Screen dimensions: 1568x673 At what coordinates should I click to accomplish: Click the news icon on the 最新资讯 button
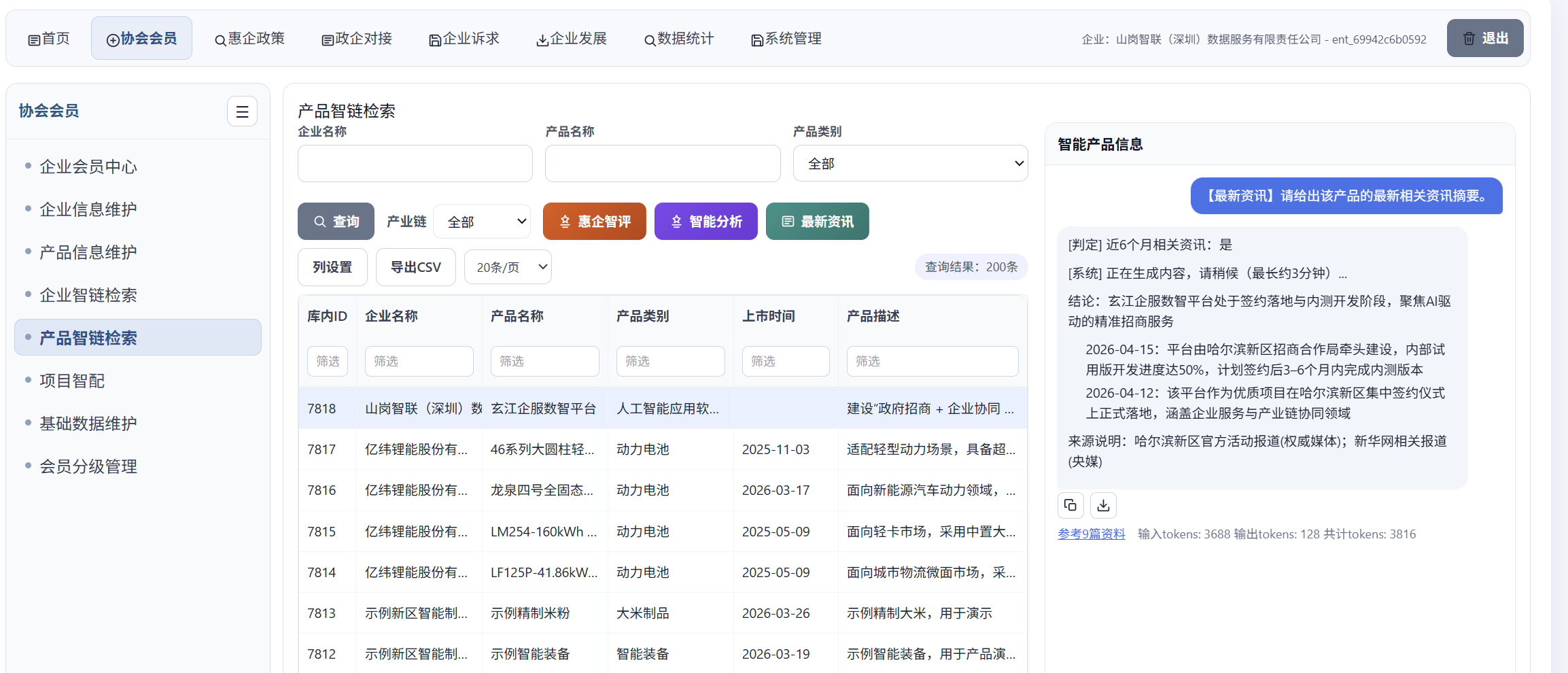point(788,222)
